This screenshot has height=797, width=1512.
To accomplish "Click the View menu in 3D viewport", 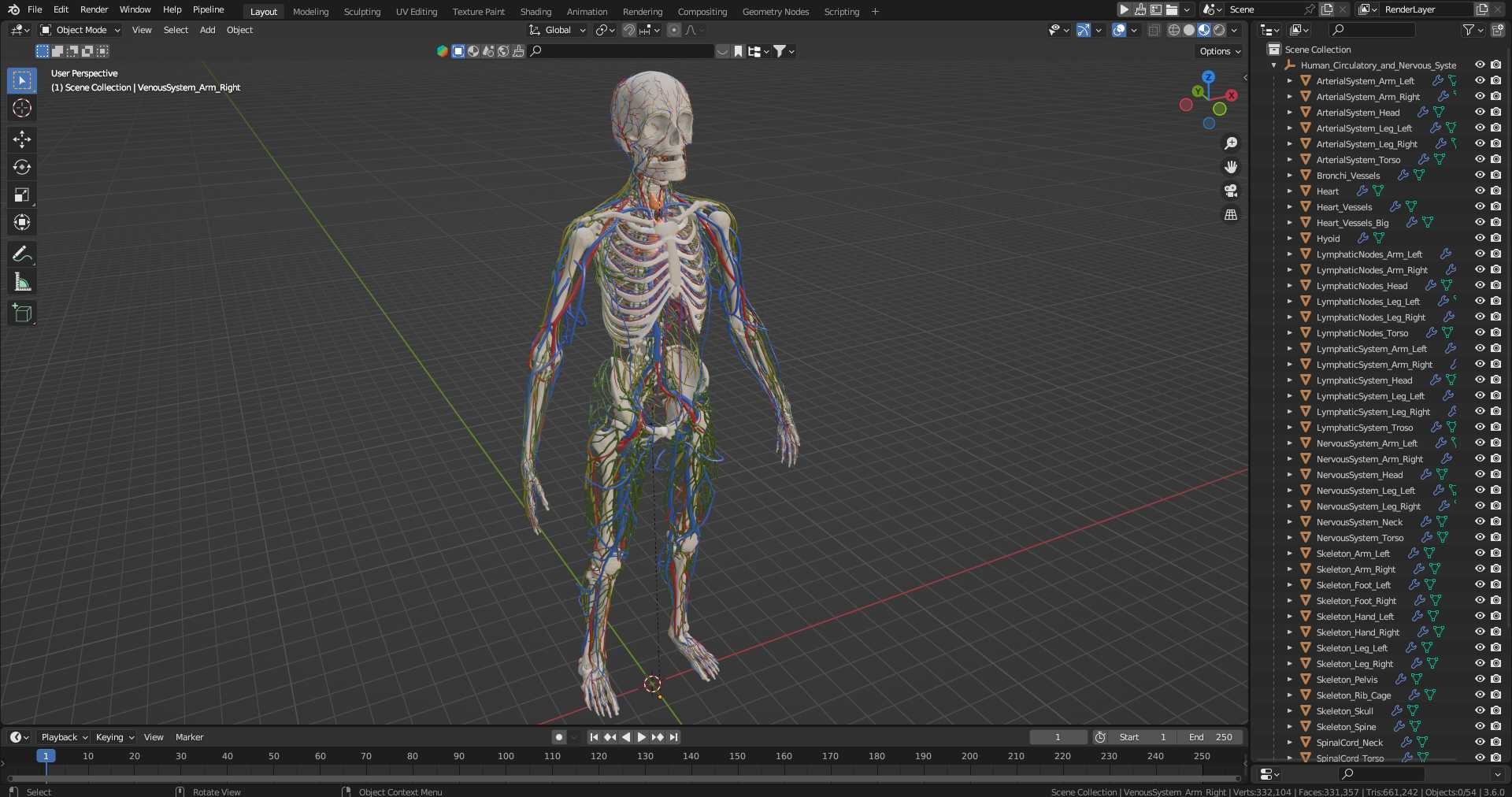I will (142, 30).
